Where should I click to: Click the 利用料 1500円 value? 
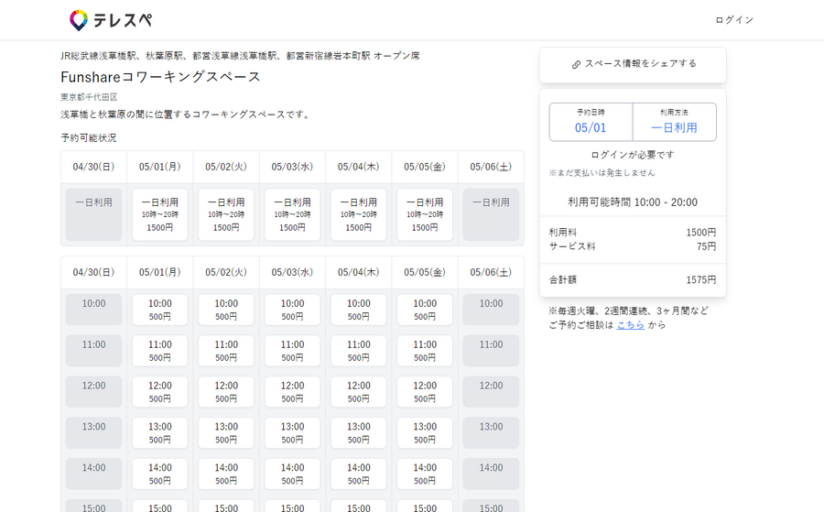pyautogui.click(x=701, y=232)
